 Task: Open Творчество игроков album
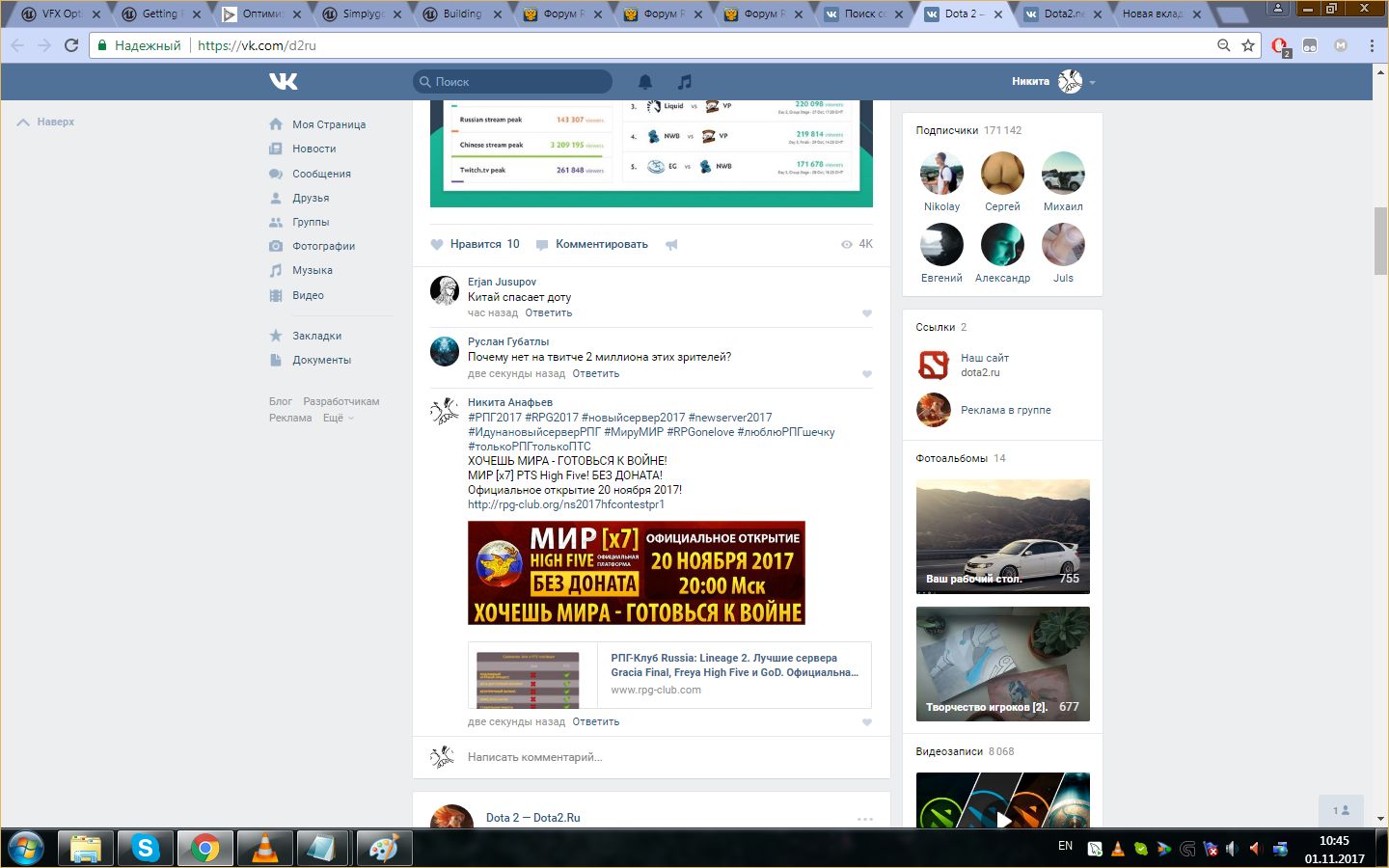point(1002,664)
